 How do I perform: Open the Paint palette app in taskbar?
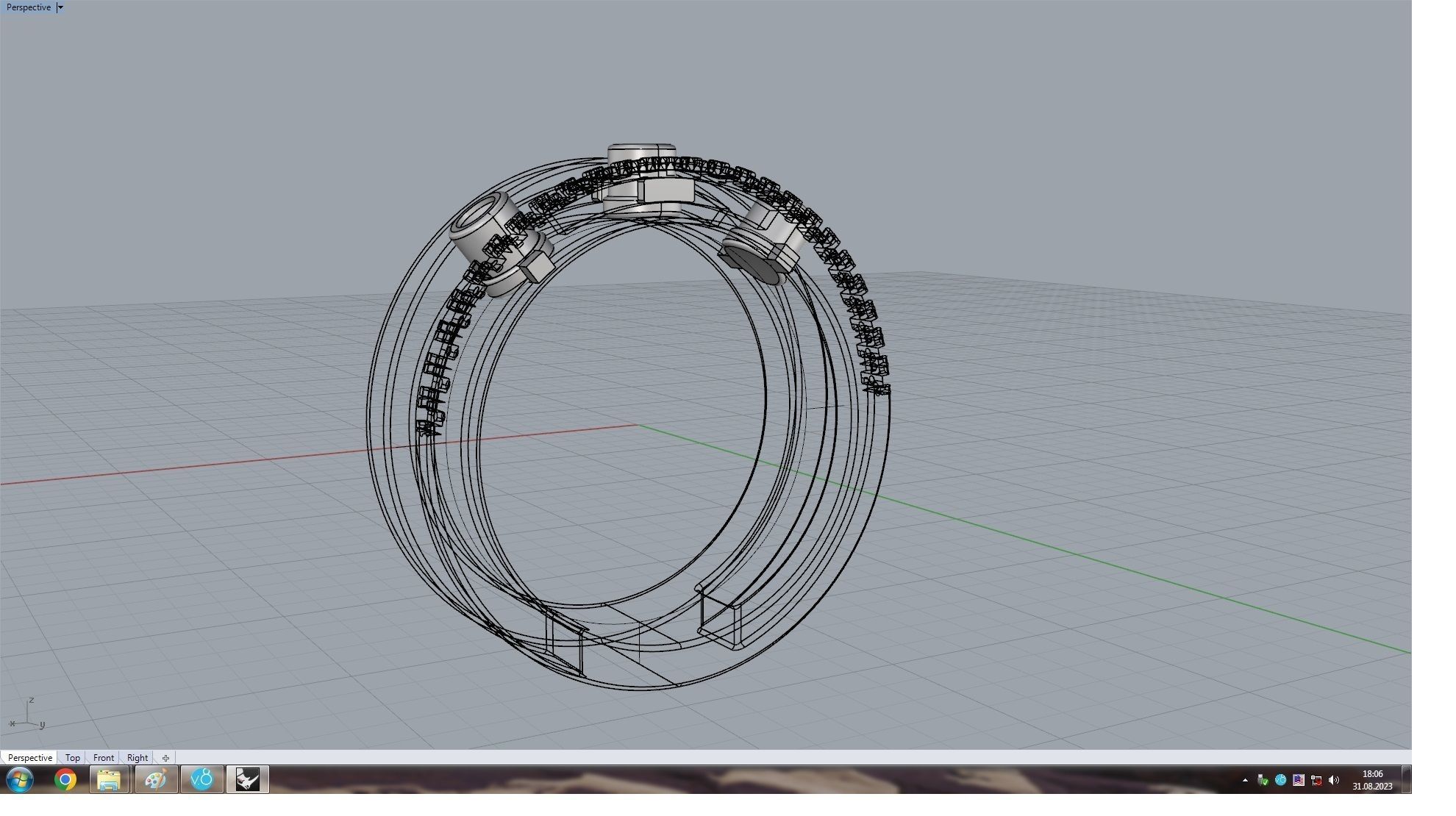(x=155, y=779)
